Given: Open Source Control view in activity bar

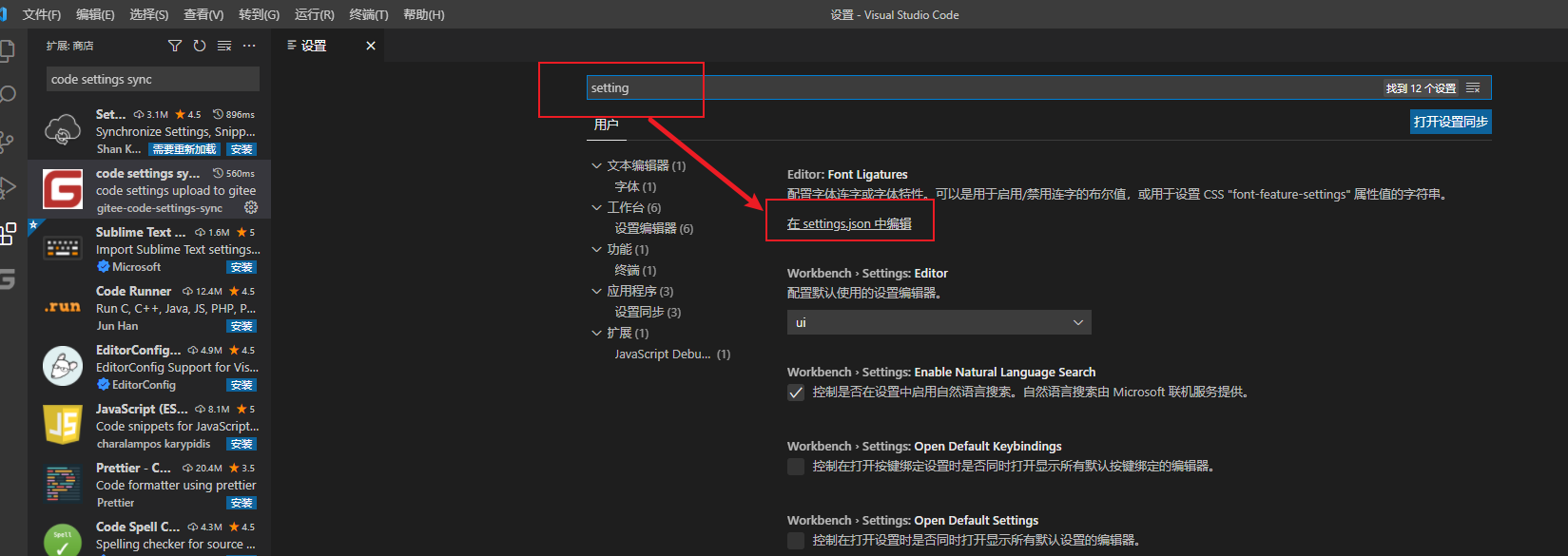Looking at the screenshot, I should (x=7, y=142).
